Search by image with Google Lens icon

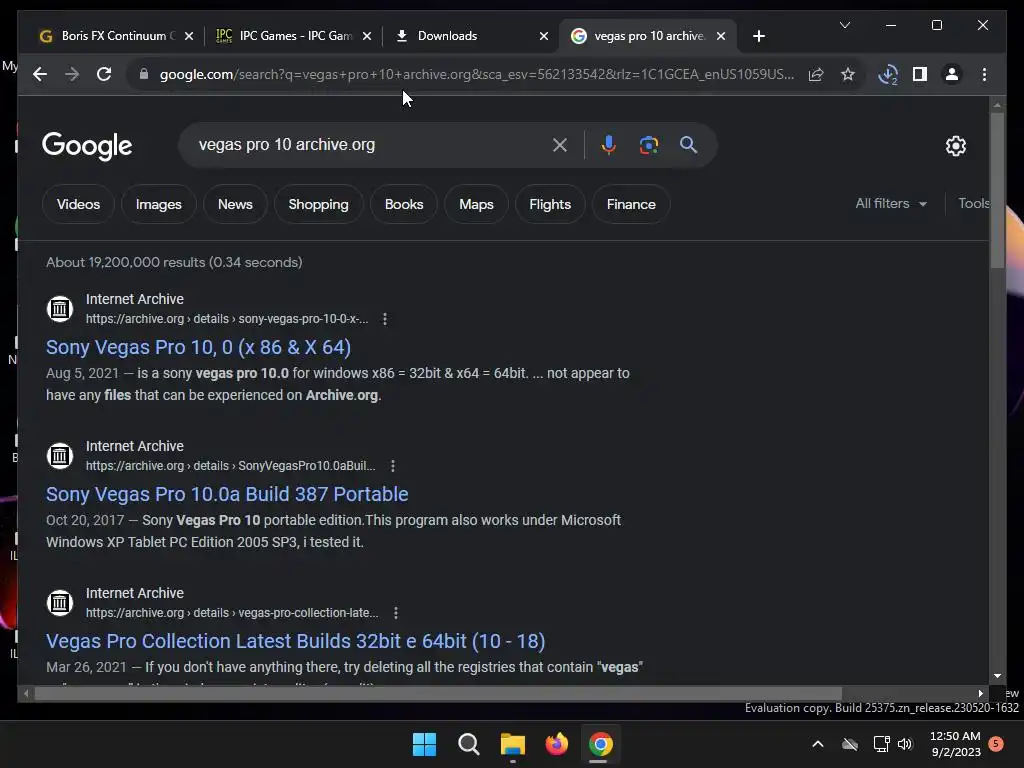point(648,145)
